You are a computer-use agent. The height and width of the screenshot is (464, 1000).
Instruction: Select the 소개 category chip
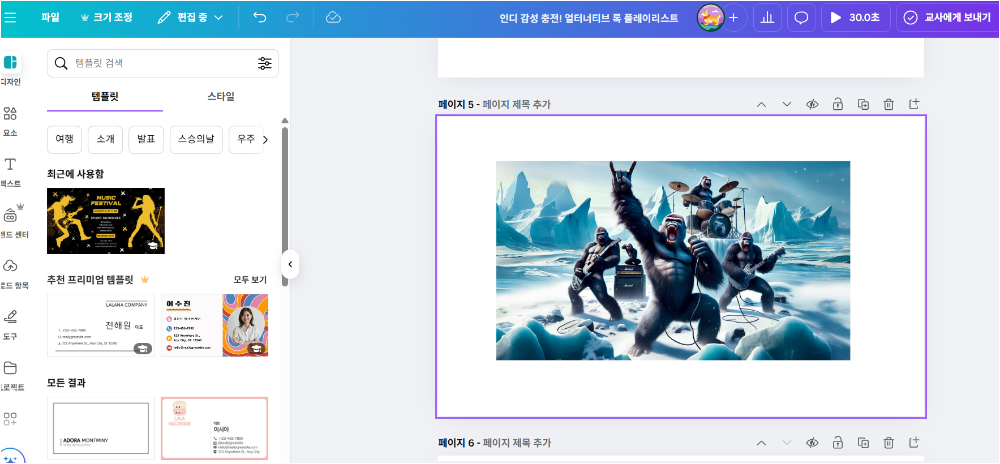pyautogui.click(x=105, y=140)
